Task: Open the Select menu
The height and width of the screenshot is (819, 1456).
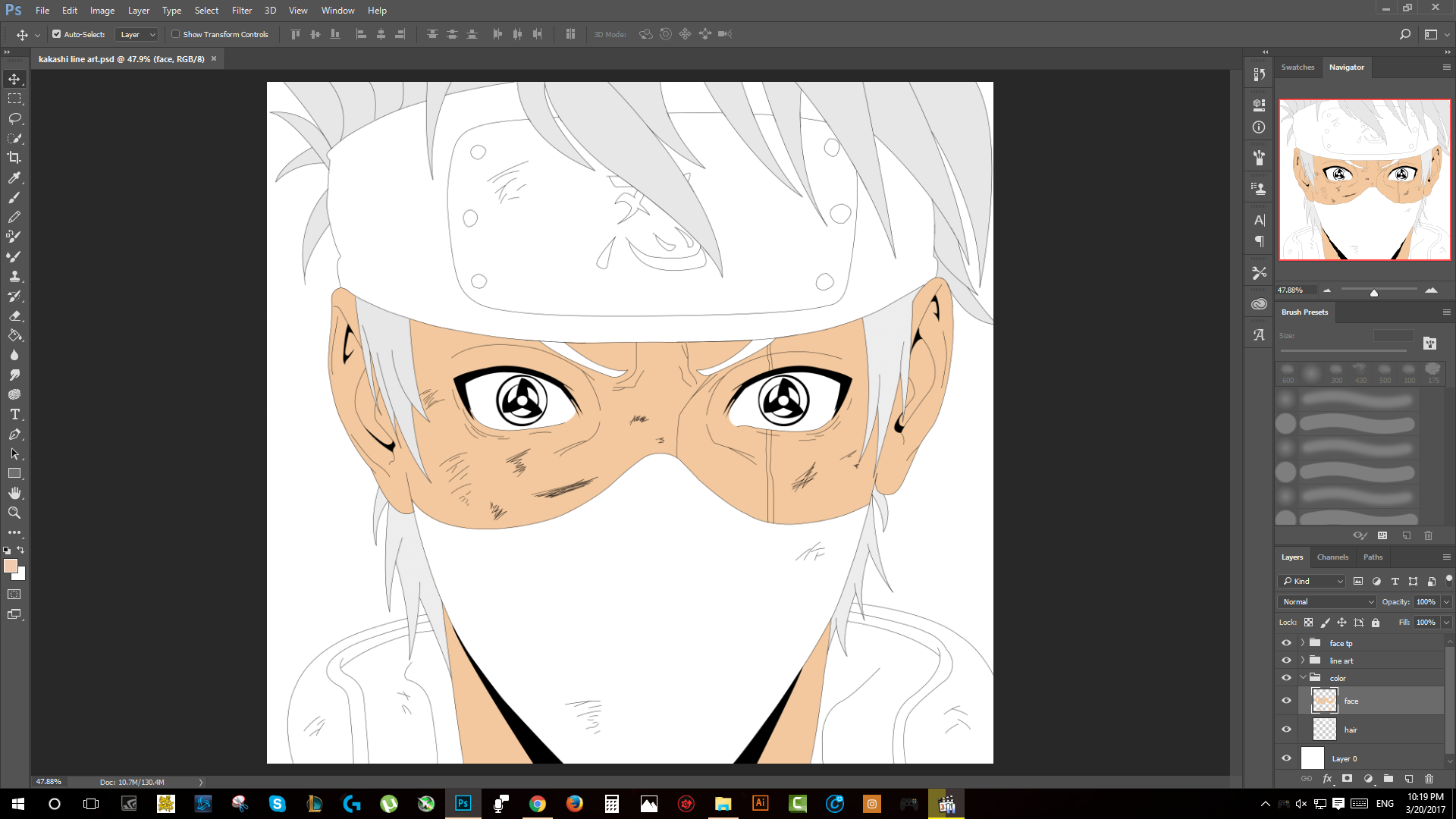Action: pyautogui.click(x=206, y=11)
